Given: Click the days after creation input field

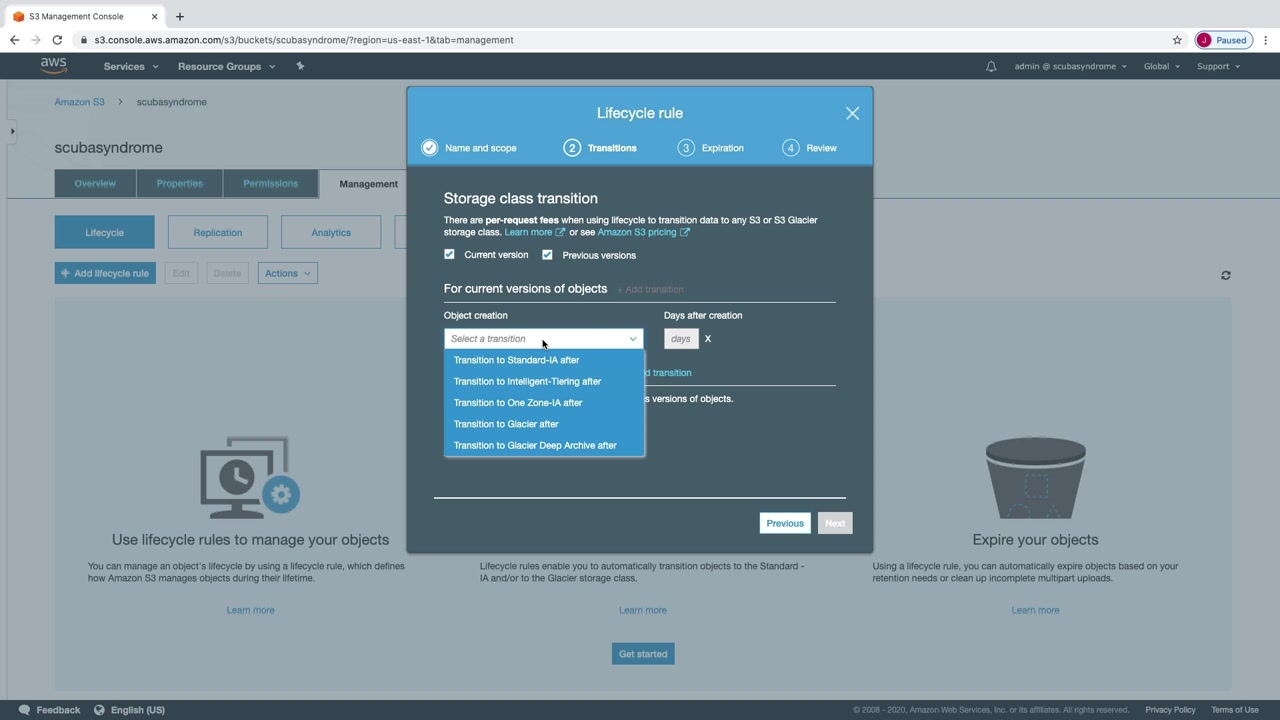Looking at the screenshot, I should [x=681, y=339].
